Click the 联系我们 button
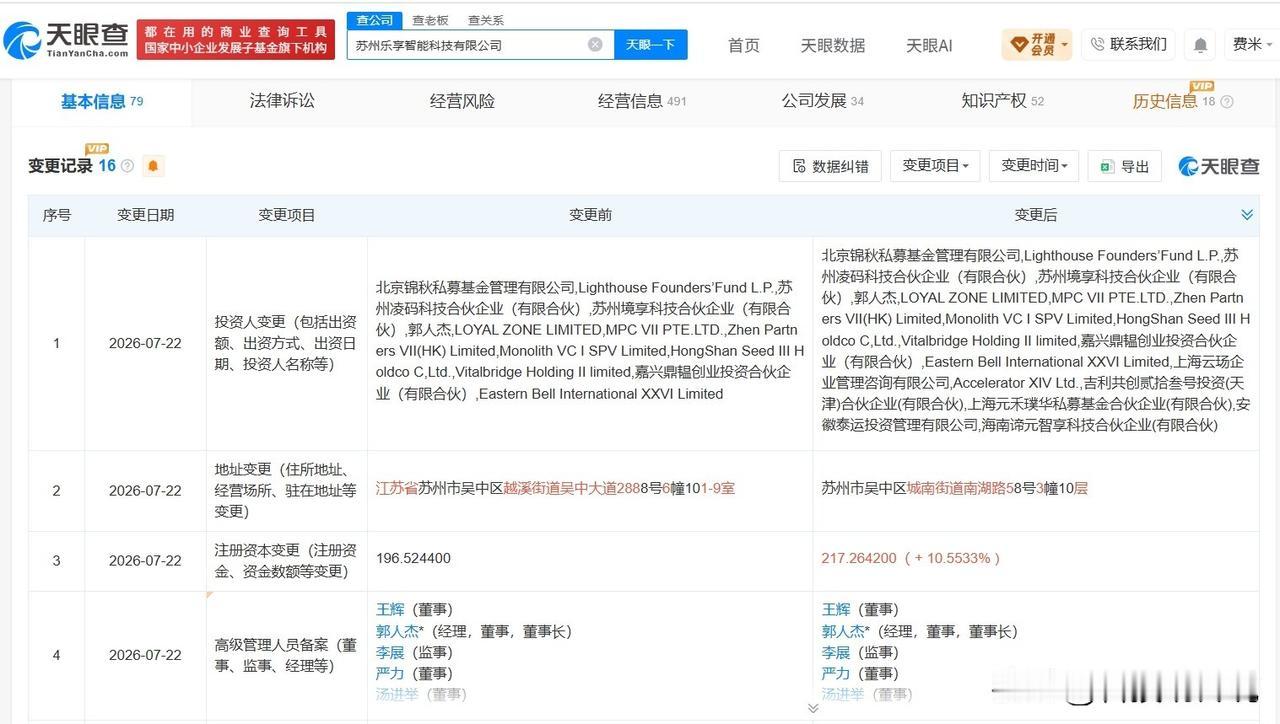 (x=1128, y=45)
